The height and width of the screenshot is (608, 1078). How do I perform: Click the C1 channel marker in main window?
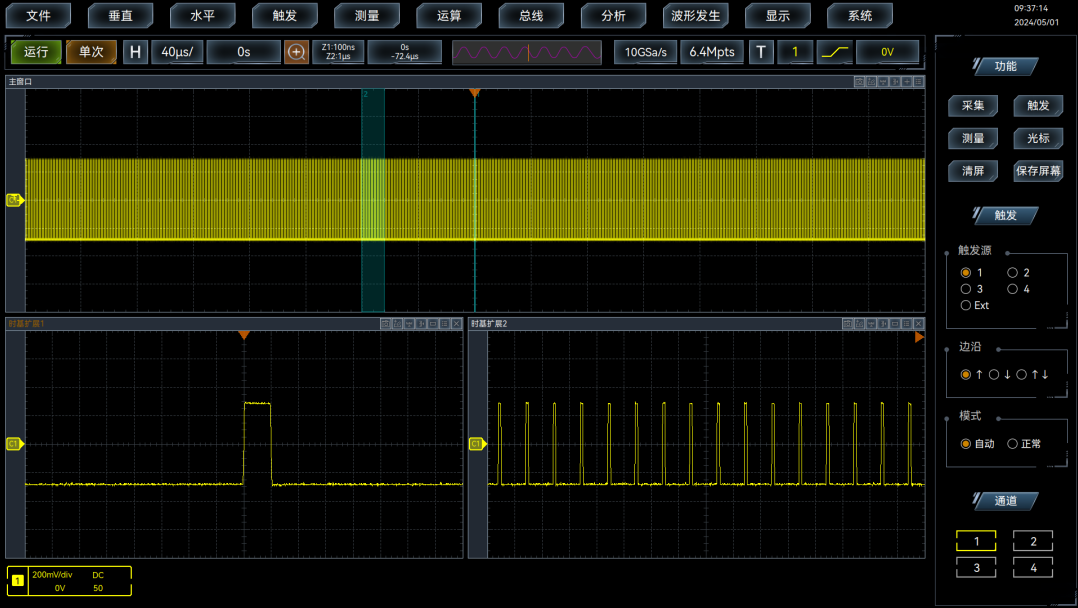pyautogui.click(x=15, y=200)
